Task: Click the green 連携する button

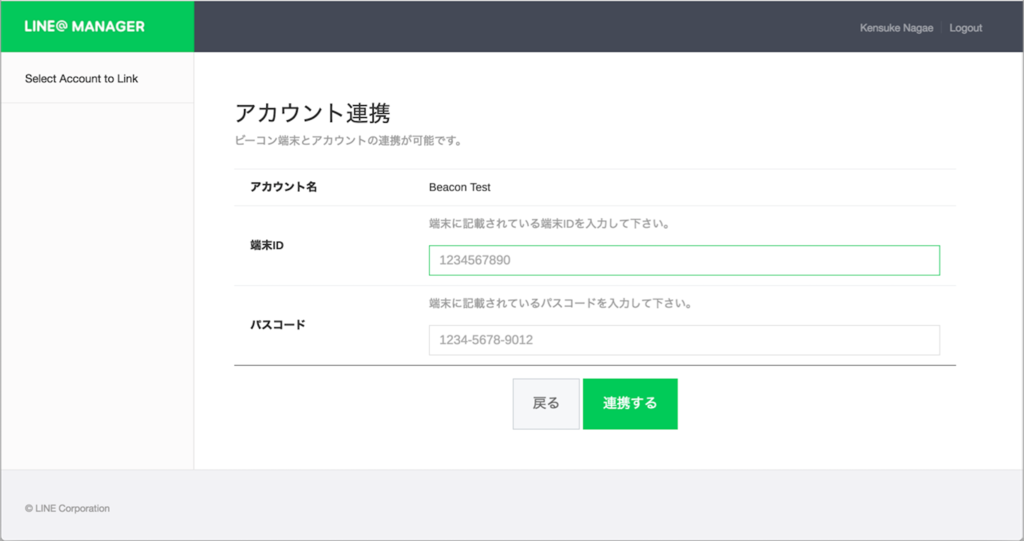Action: pos(630,403)
